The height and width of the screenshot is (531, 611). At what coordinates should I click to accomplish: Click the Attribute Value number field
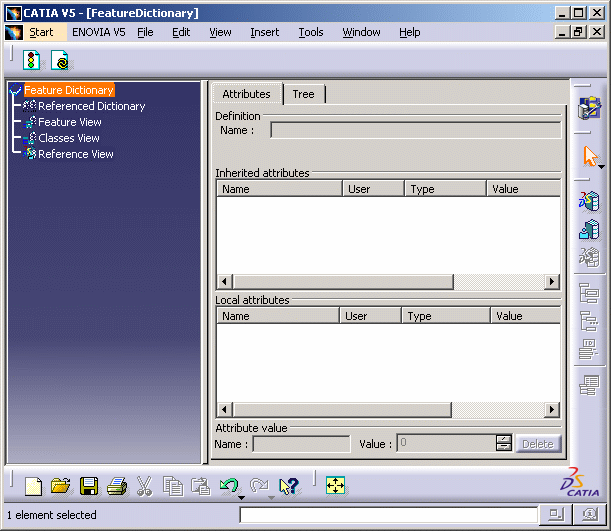tap(447, 443)
